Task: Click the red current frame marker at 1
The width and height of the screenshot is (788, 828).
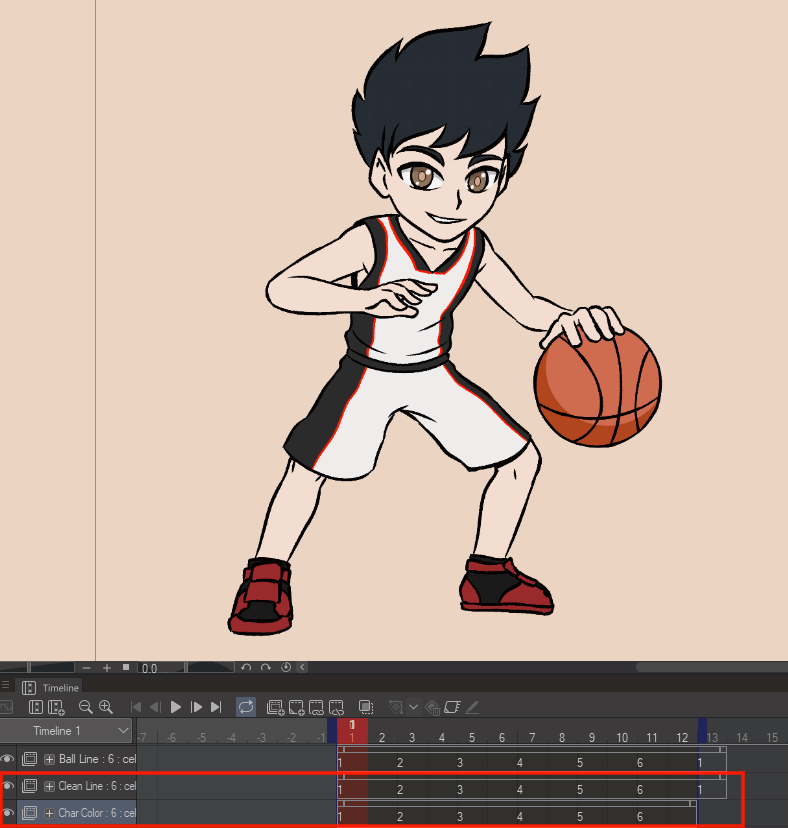Action: point(352,731)
